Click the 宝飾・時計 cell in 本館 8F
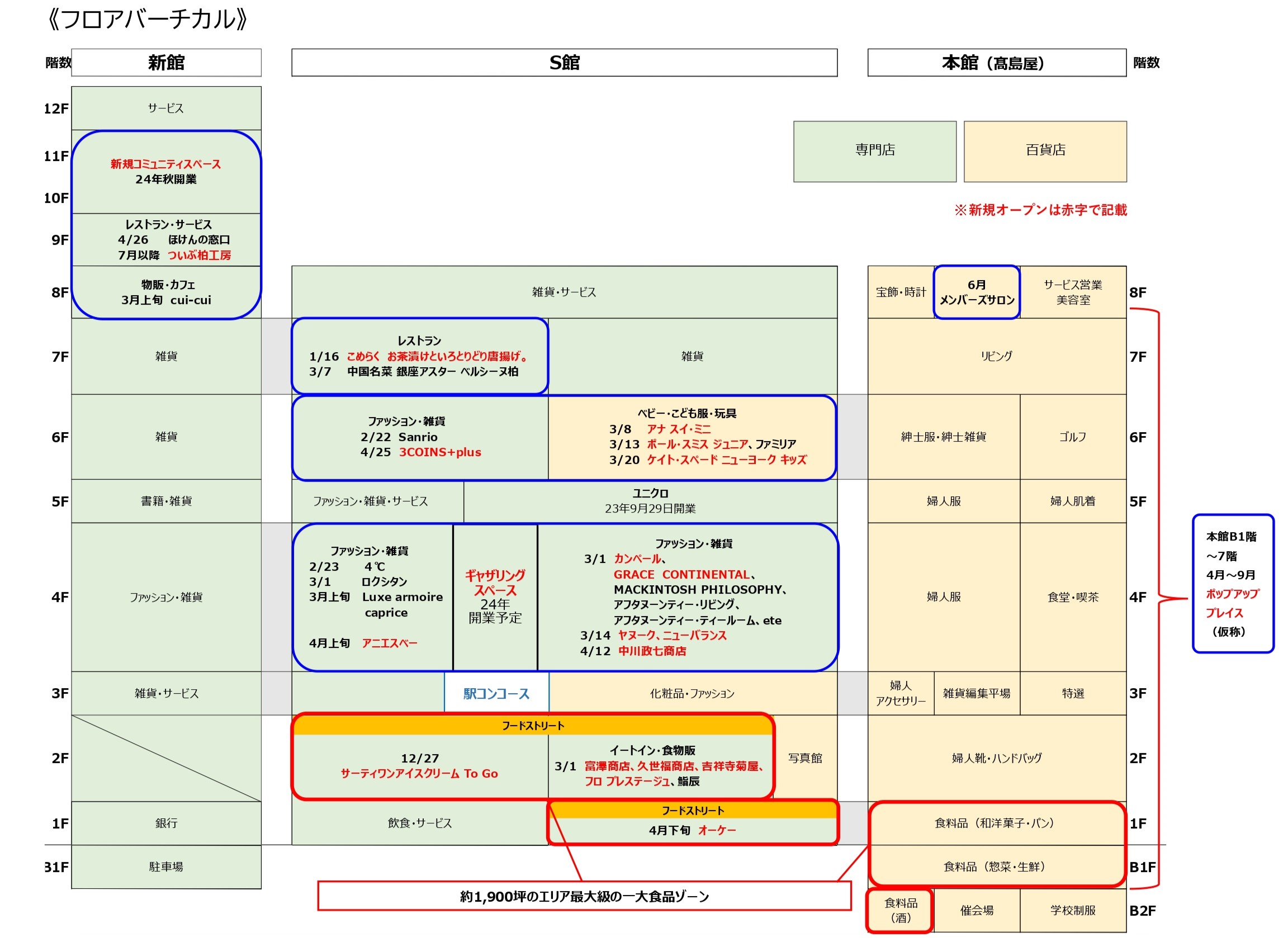This screenshot has height=938, width=1288. coord(902,292)
